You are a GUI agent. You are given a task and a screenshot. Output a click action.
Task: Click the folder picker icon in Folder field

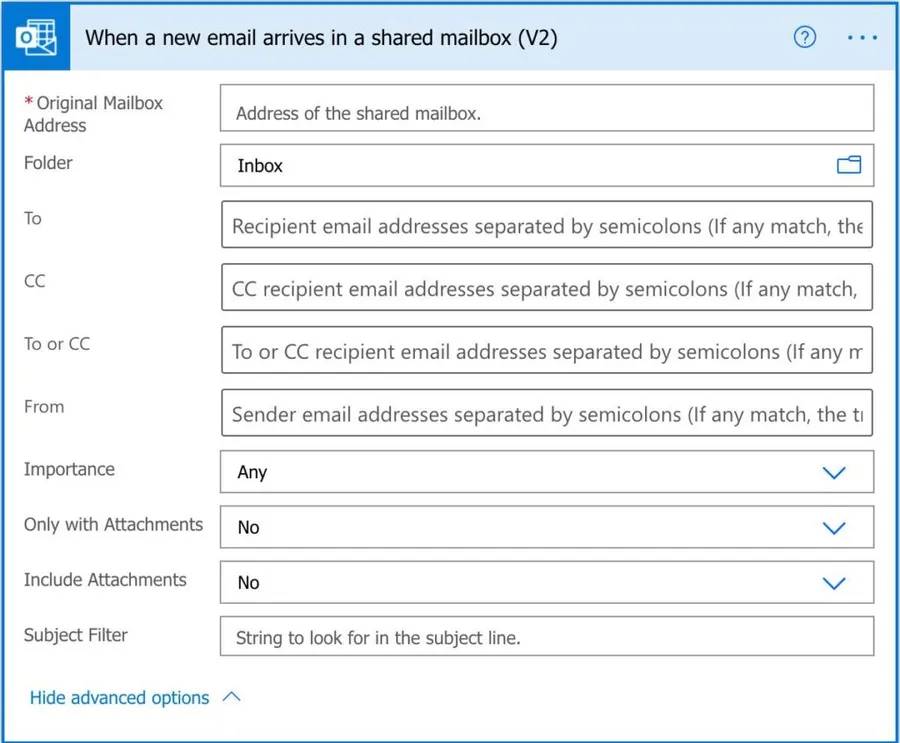tap(848, 166)
